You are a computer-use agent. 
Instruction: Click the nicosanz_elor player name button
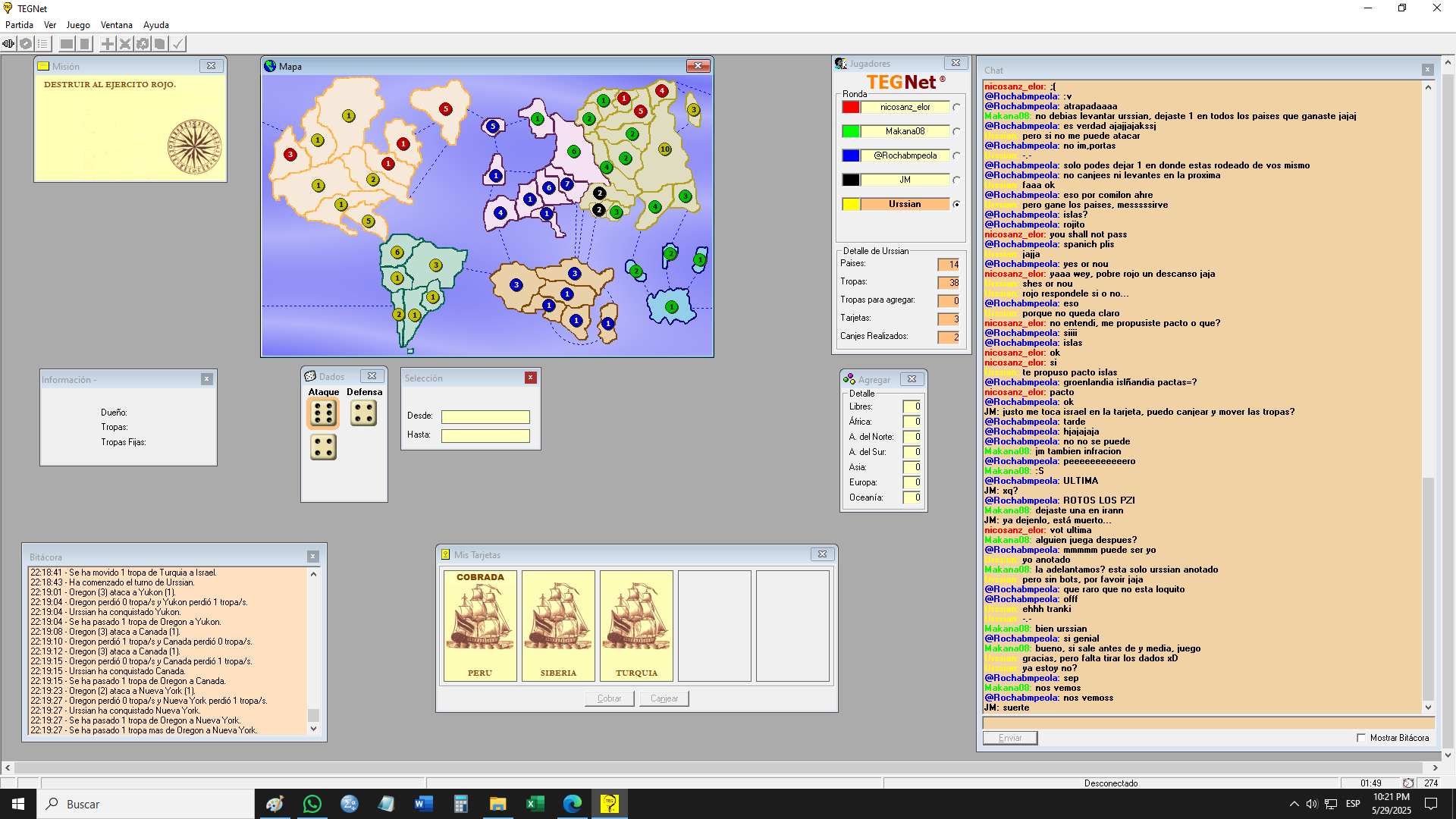click(x=905, y=107)
